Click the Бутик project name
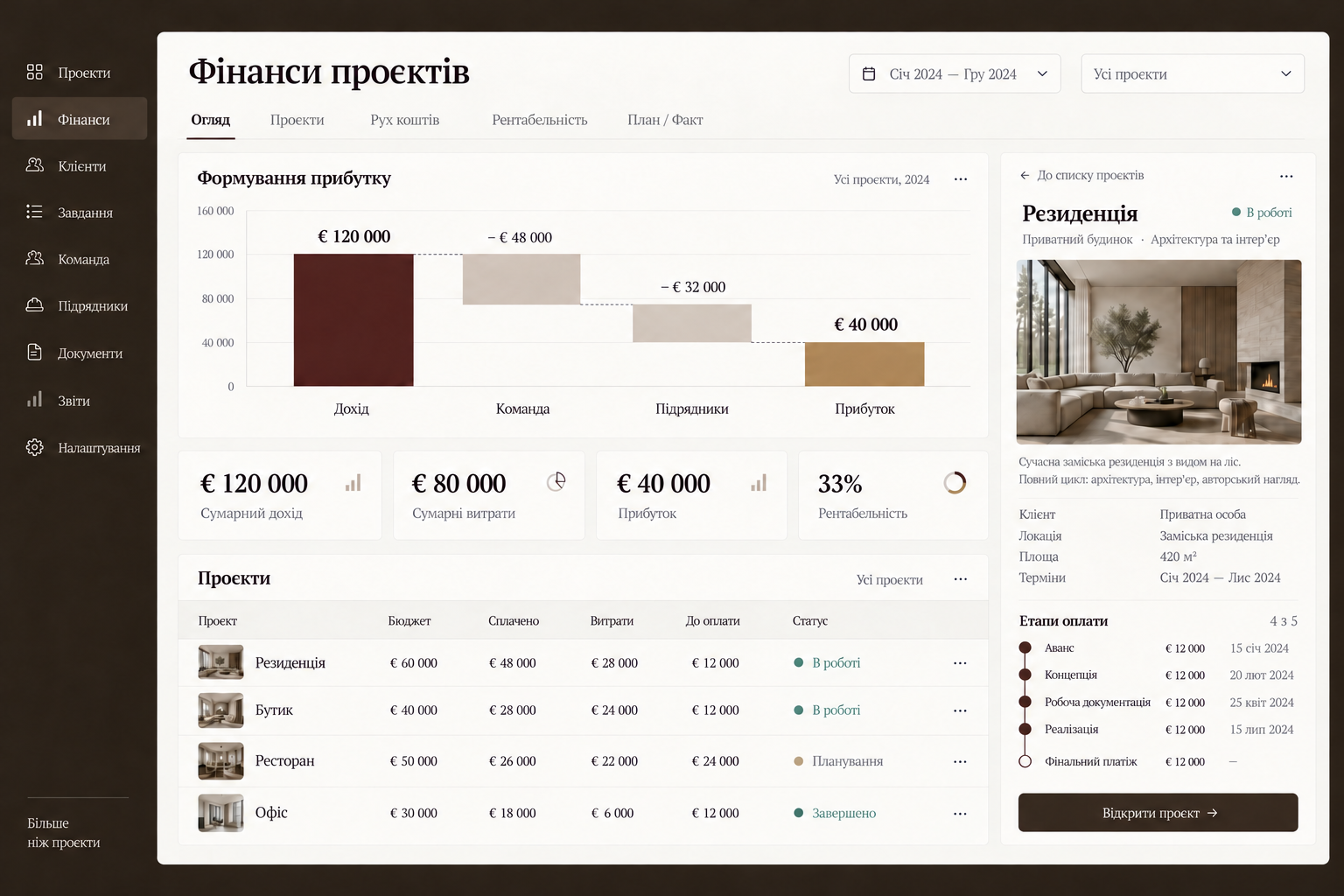 [x=274, y=710]
